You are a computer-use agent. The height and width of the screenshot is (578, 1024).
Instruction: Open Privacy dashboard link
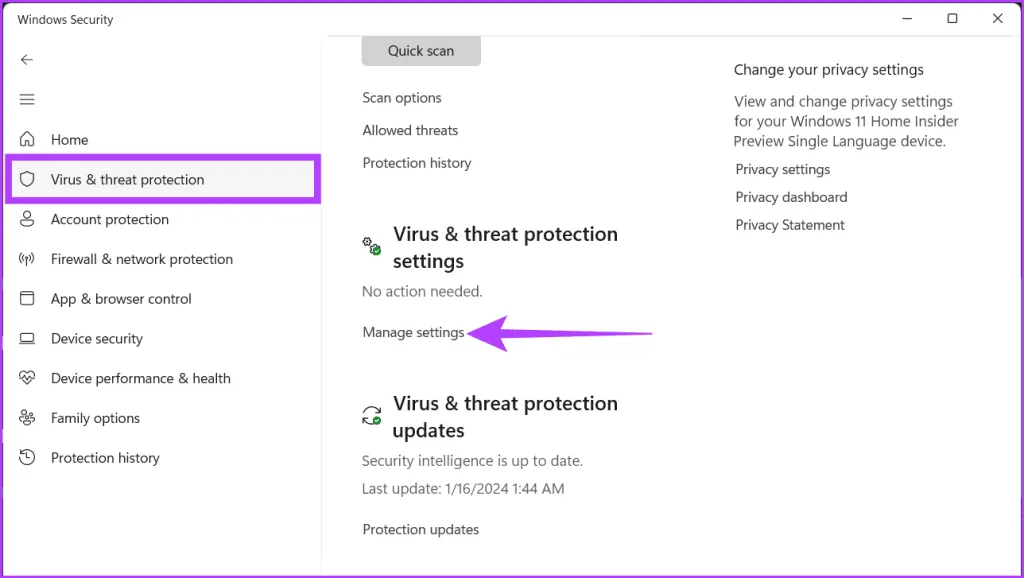791,198
